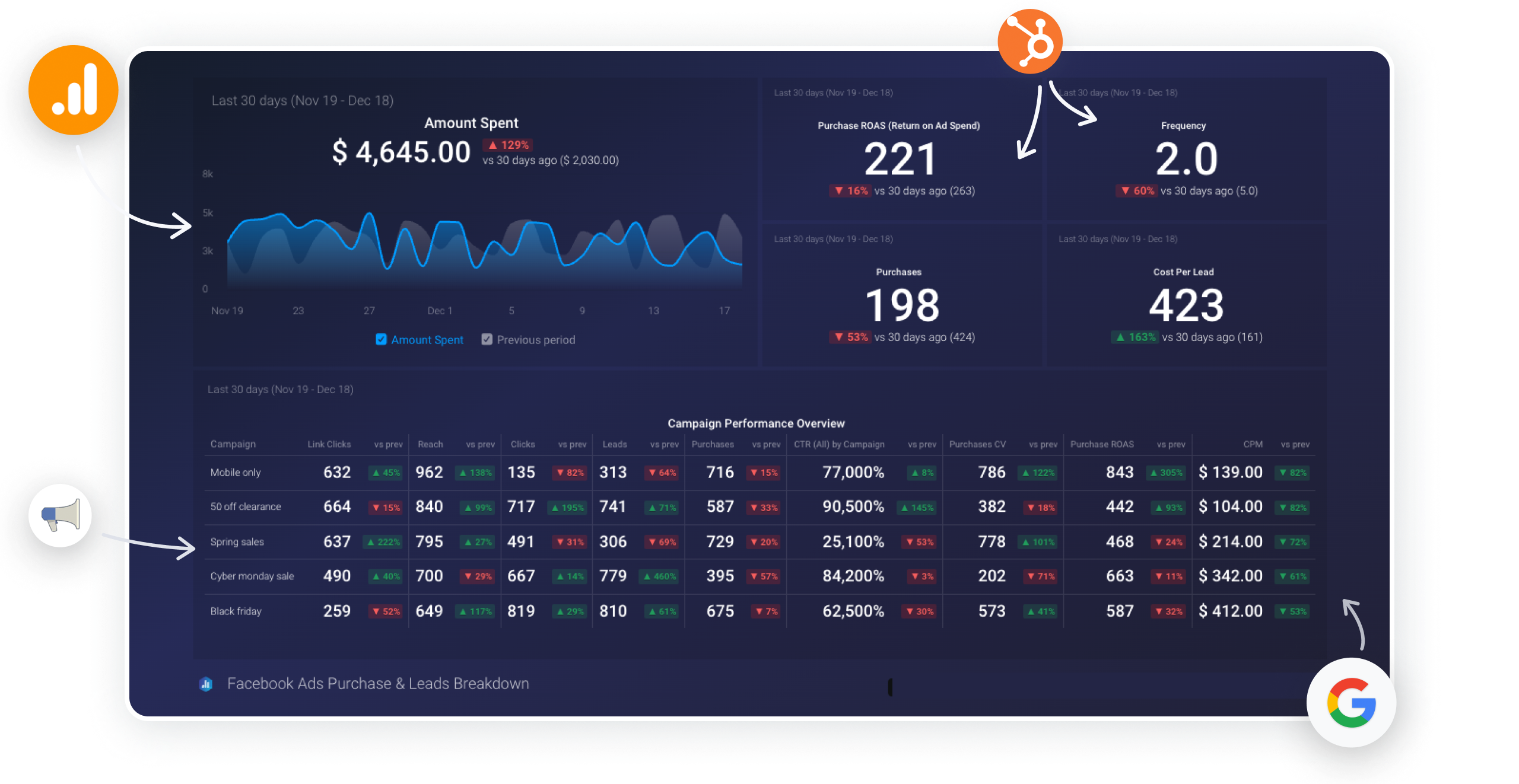Click the red 129% increase badge near Amount Spent
The image size is (1519, 784).
507,145
